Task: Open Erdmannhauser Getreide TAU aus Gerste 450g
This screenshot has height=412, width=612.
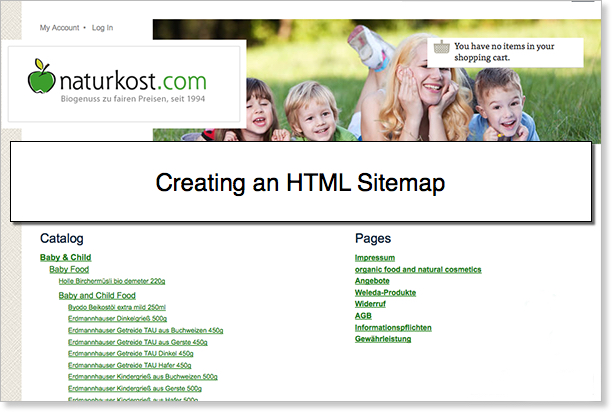Action: (x=138, y=342)
